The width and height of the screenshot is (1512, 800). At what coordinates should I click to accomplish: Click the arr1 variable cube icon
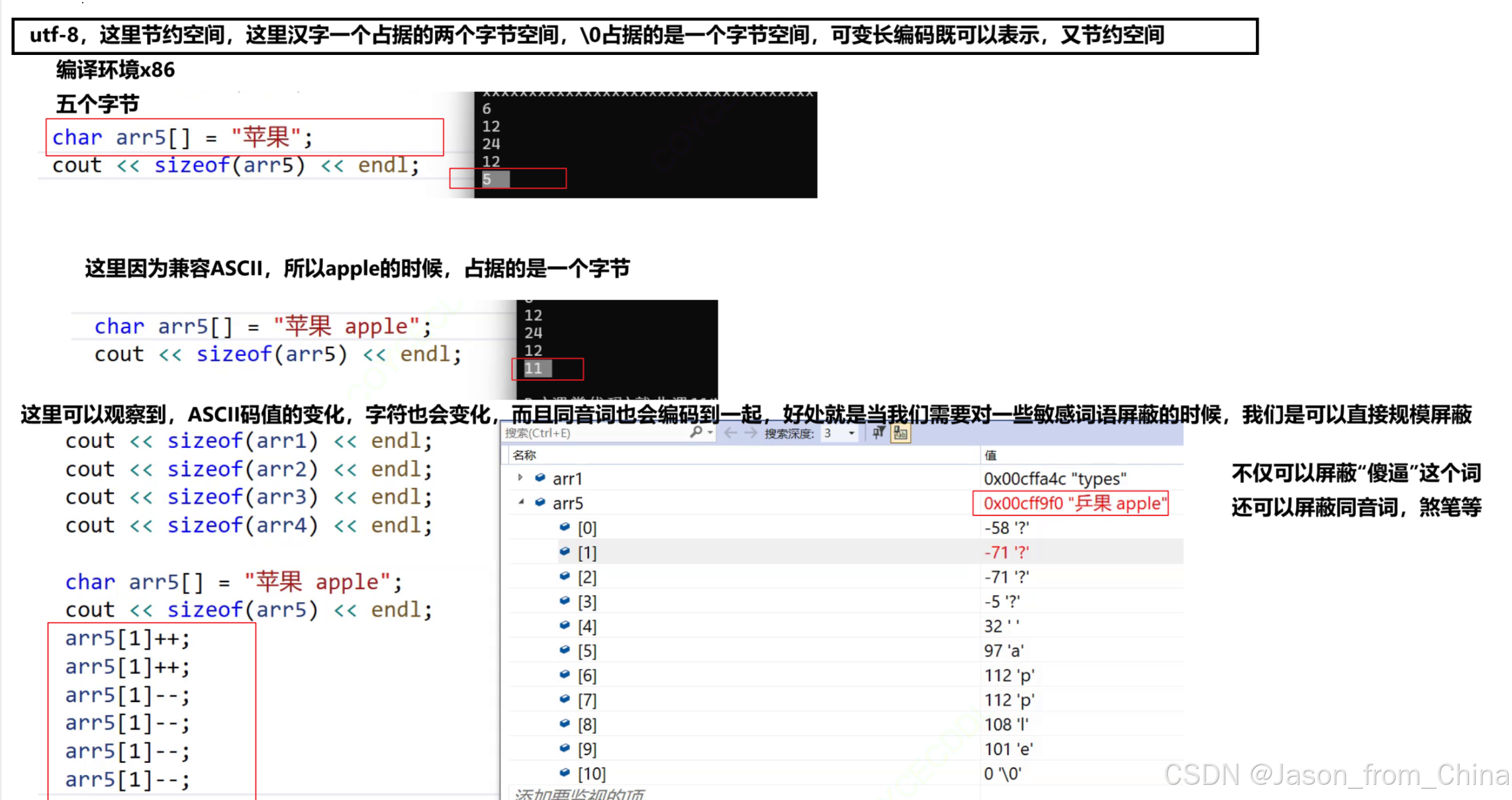point(540,478)
